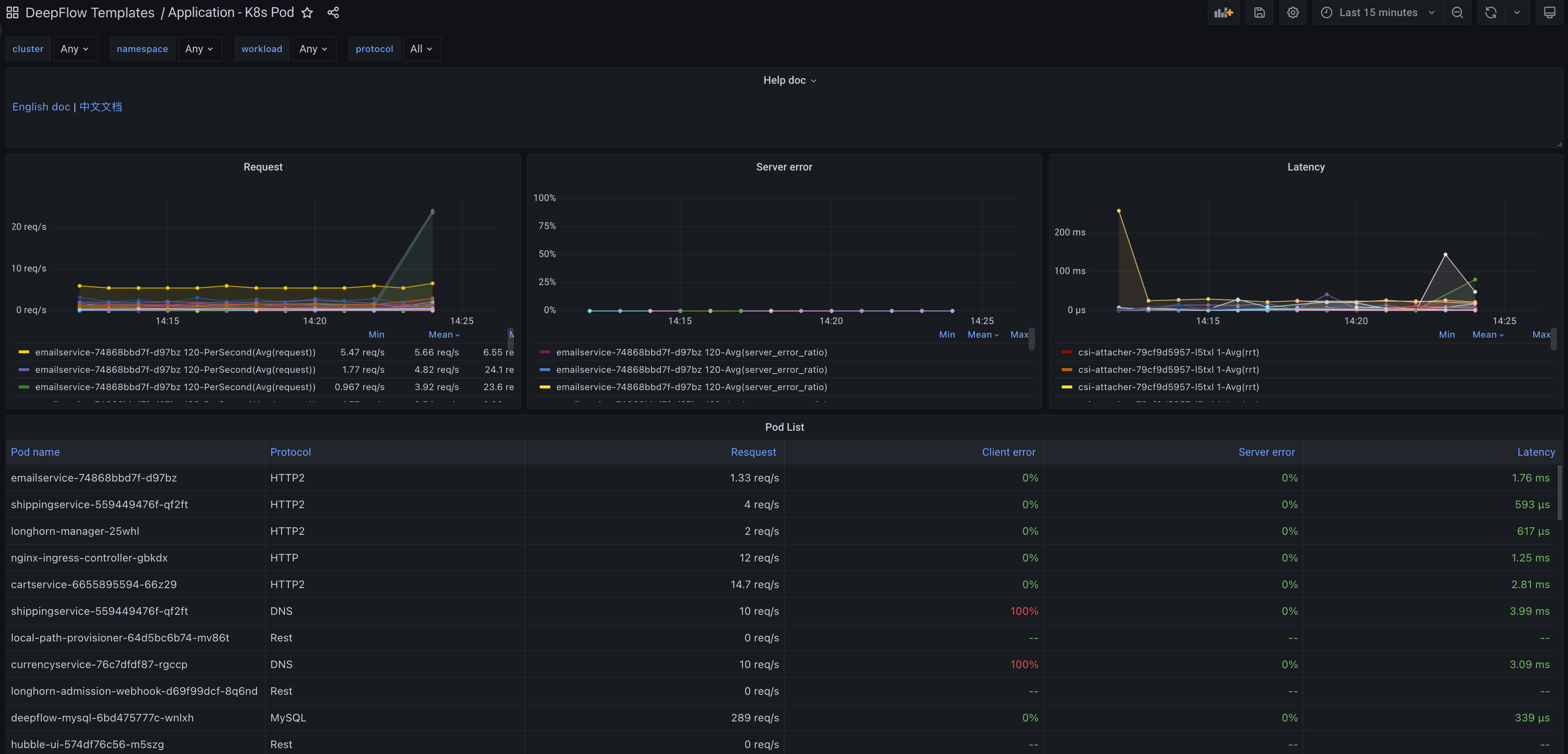1568x754 pixels.
Task: Open the 中文文档 link
Action: coord(100,107)
